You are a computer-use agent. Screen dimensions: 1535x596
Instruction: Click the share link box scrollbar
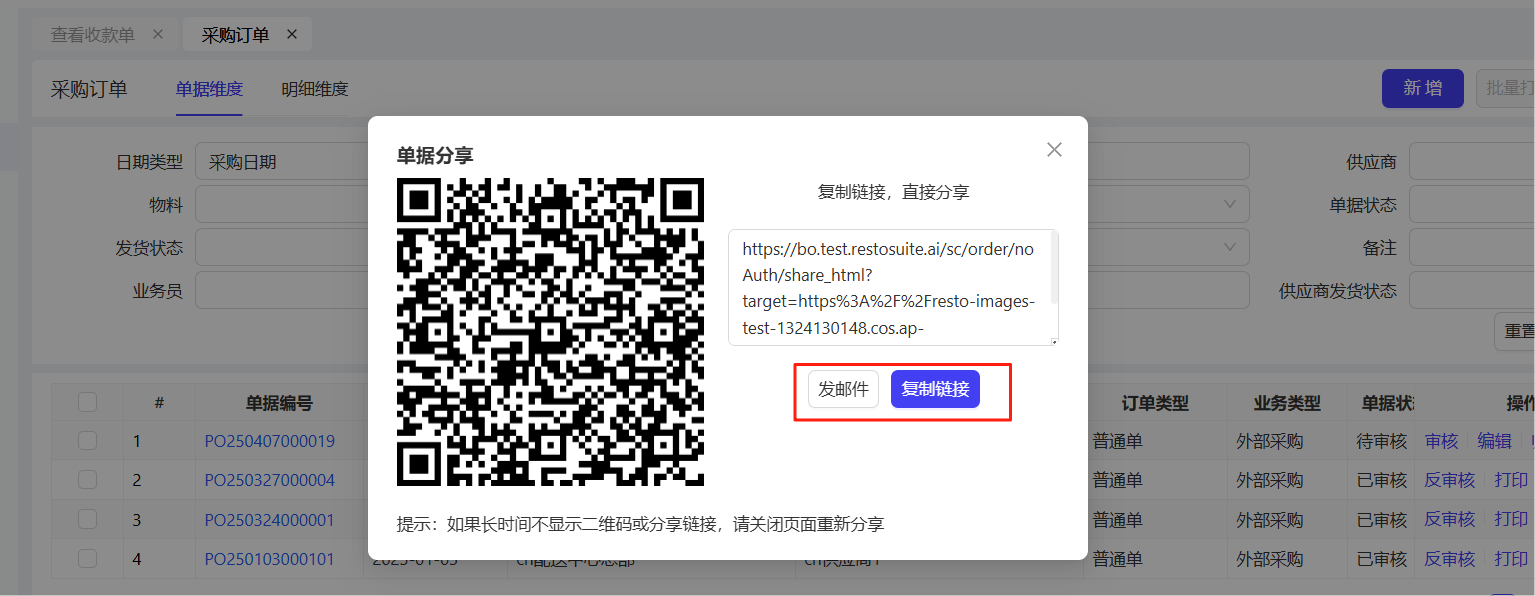(x=1053, y=270)
